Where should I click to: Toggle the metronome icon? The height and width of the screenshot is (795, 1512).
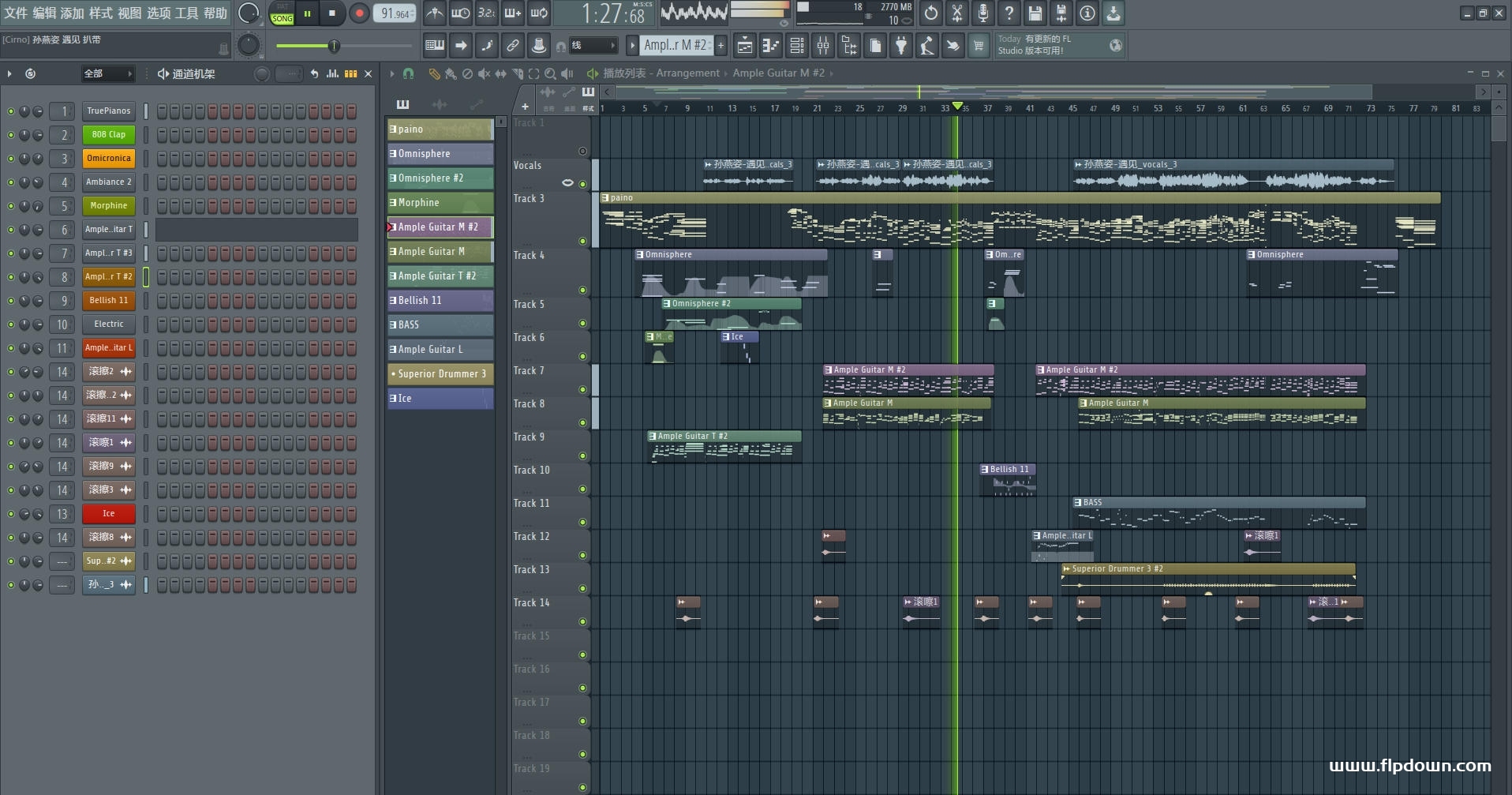435,13
